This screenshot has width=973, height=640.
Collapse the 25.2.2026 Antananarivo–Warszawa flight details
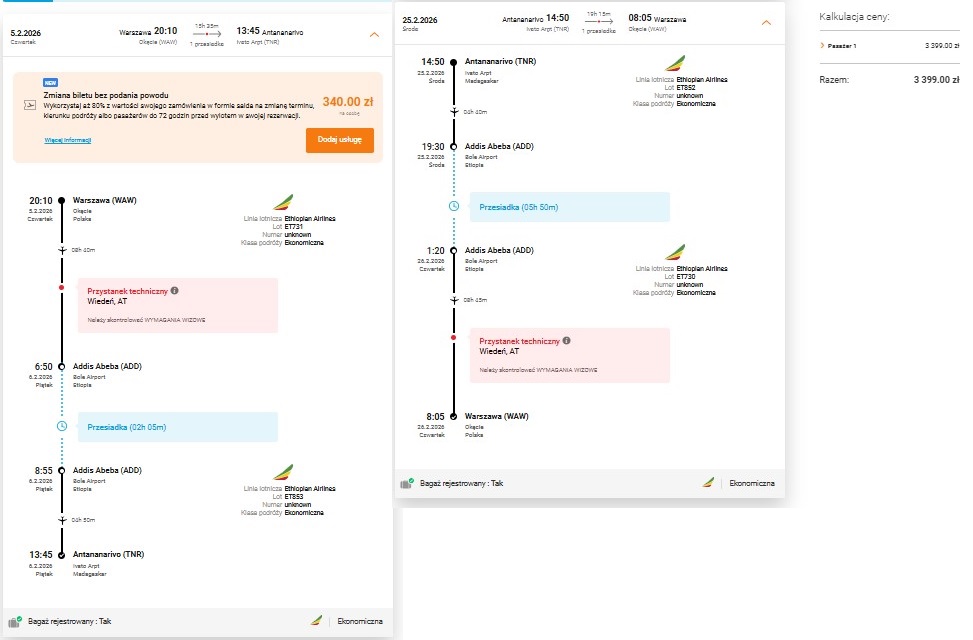tap(766, 22)
